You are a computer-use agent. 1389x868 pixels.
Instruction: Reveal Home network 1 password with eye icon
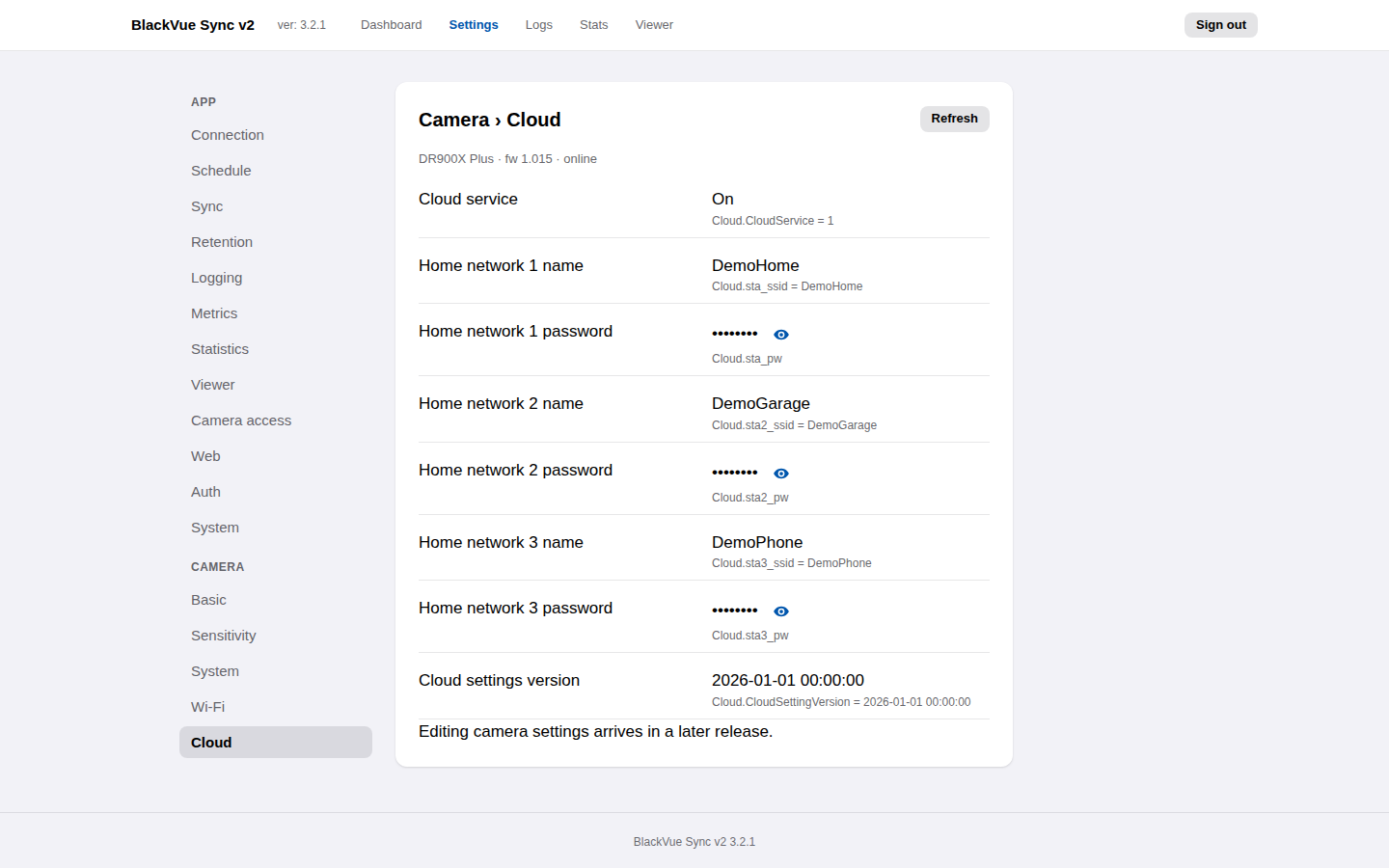point(781,335)
